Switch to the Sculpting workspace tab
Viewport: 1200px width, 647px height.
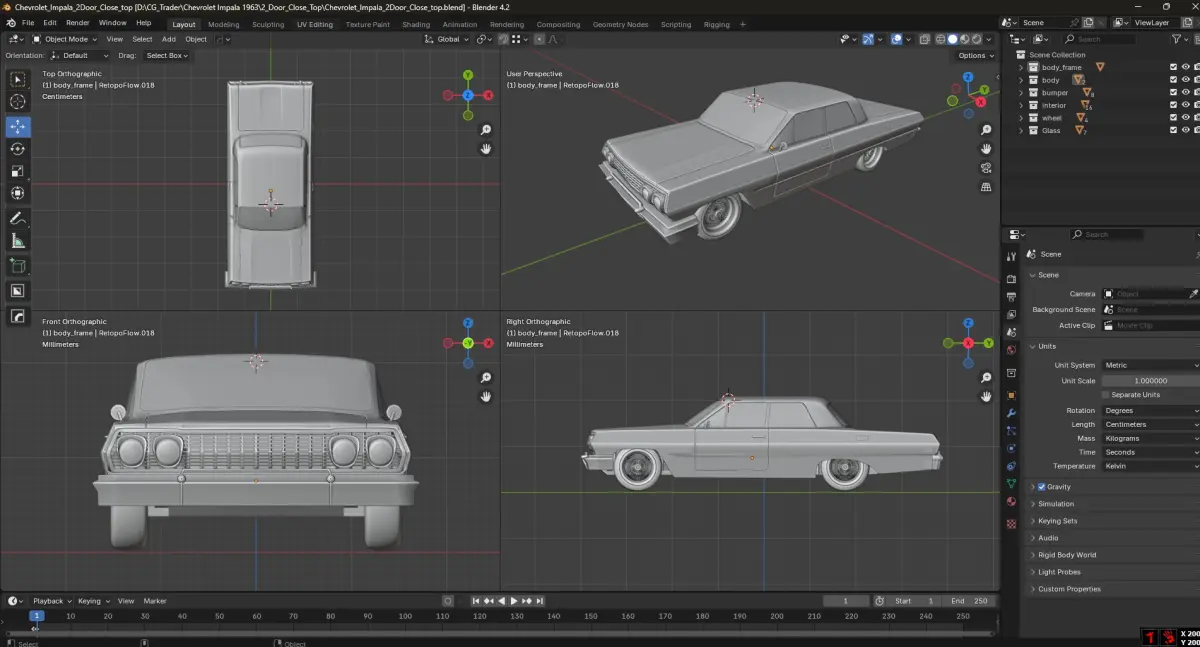267,24
